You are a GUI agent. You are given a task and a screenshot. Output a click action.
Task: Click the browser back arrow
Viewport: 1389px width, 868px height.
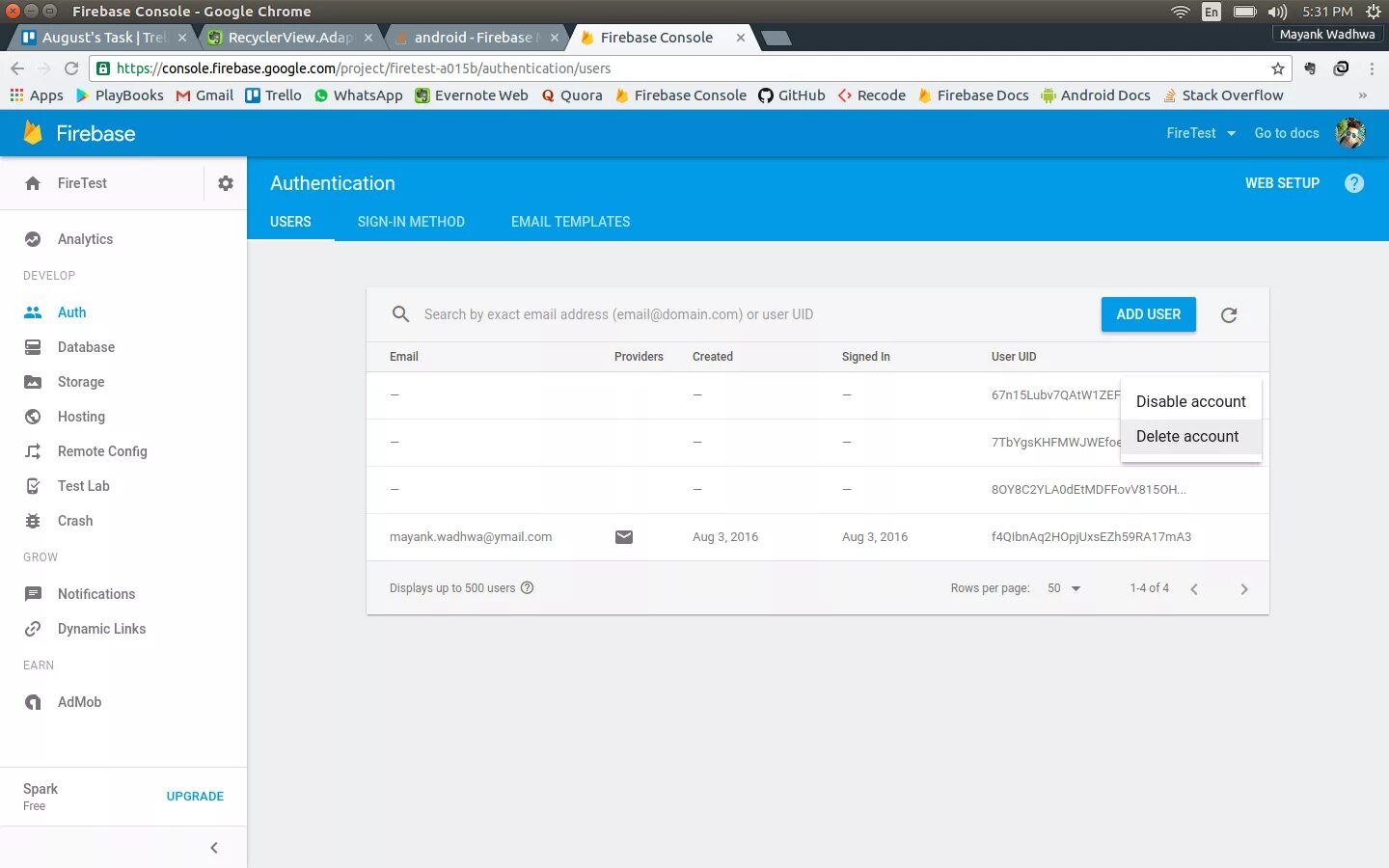point(17,68)
